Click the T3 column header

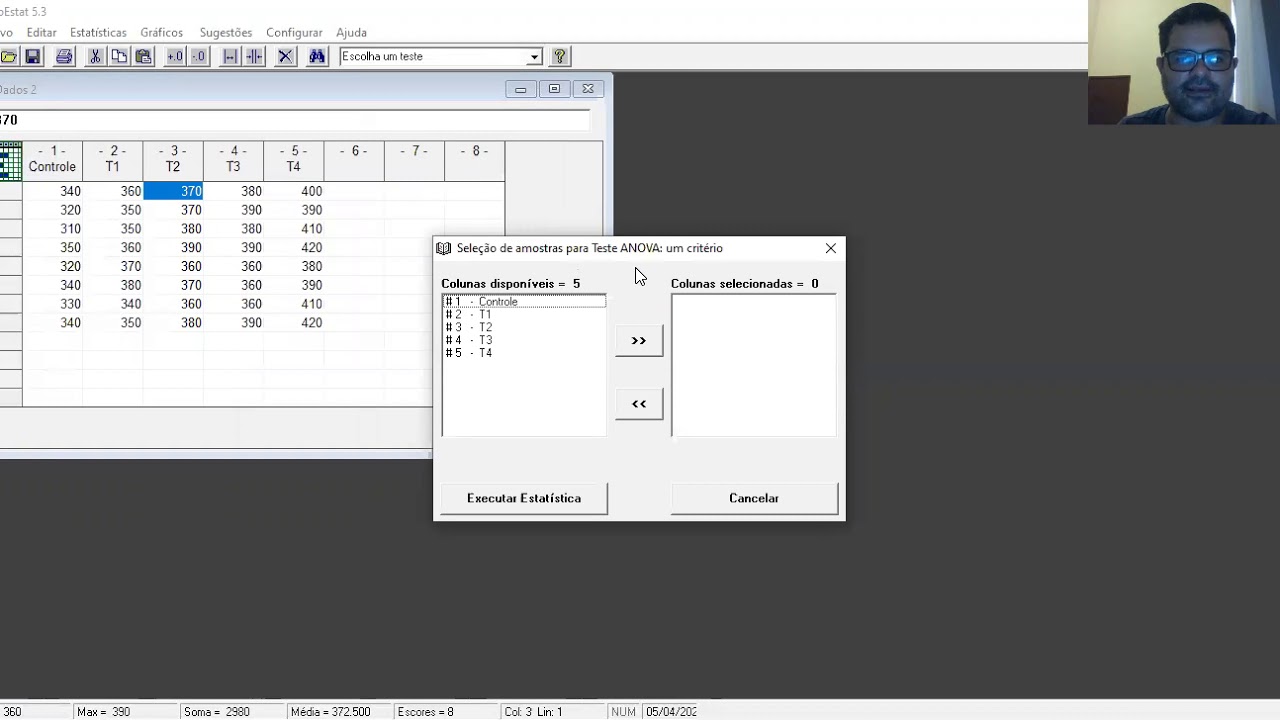click(x=233, y=160)
